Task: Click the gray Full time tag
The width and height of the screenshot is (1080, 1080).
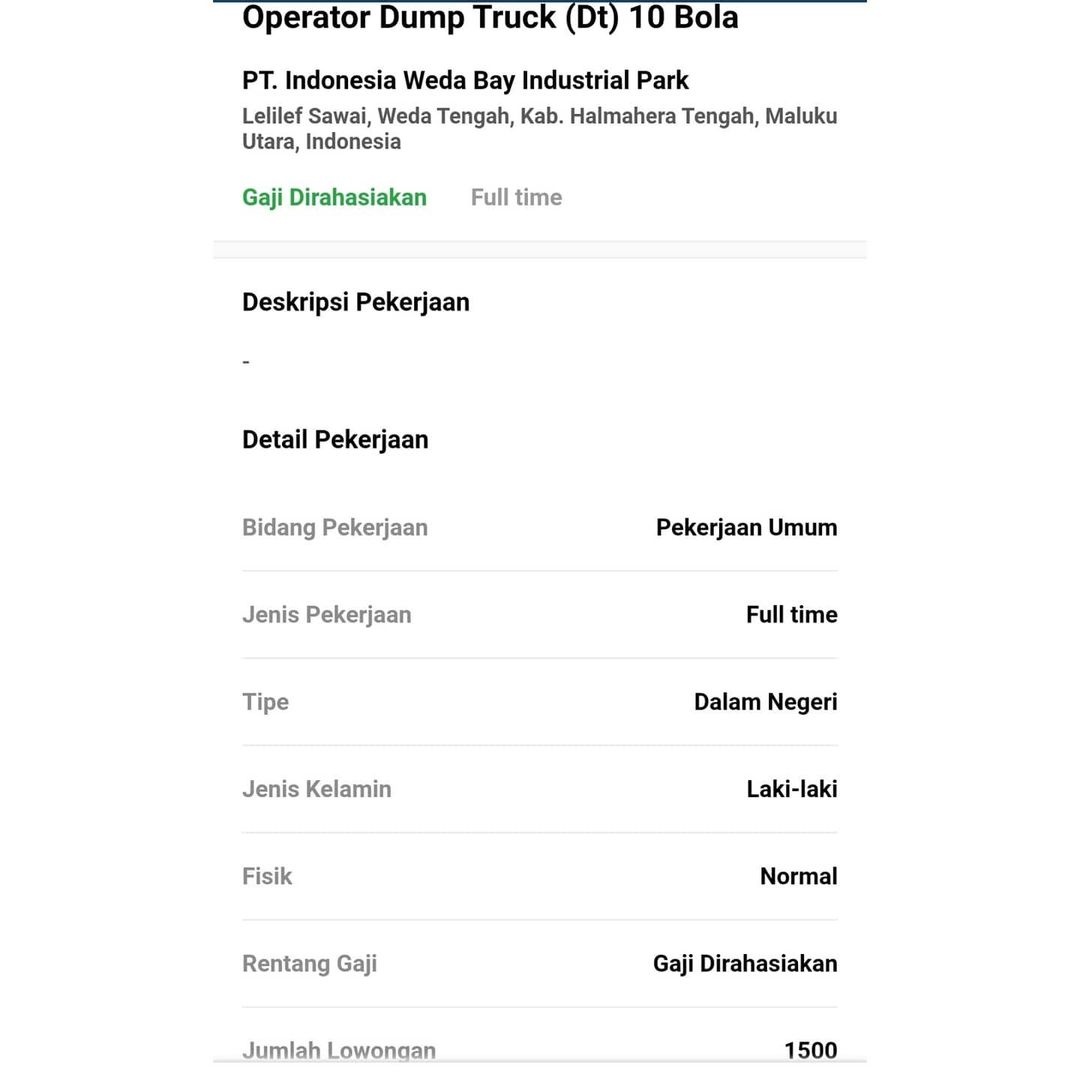Action: [517, 198]
